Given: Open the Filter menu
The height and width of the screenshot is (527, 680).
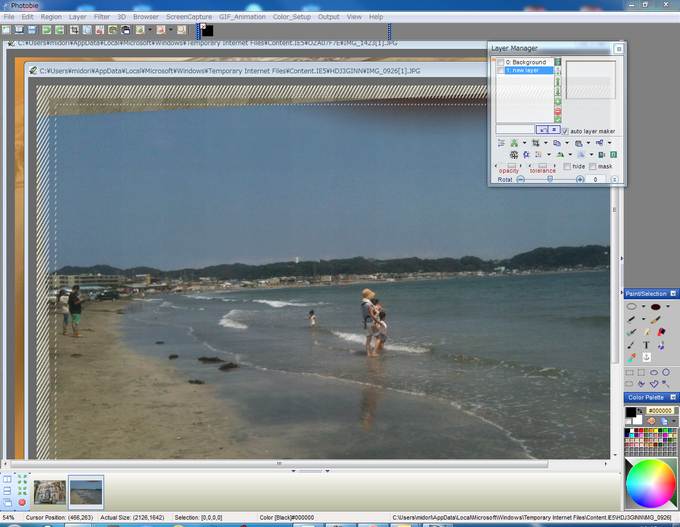Looking at the screenshot, I should pyautogui.click(x=102, y=17).
